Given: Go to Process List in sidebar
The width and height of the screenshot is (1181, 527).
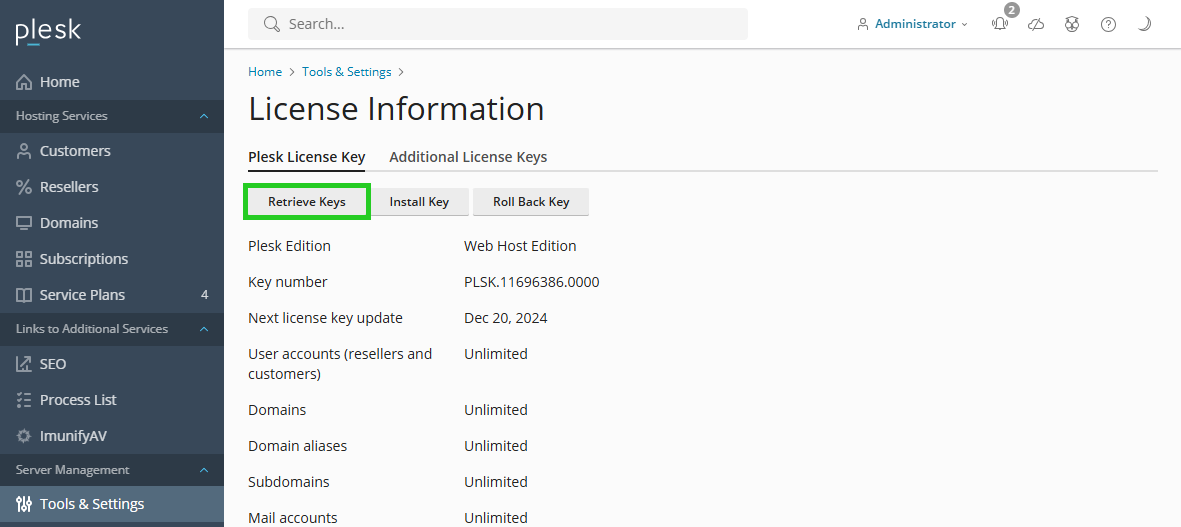Looking at the screenshot, I should click(x=78, y=400).
